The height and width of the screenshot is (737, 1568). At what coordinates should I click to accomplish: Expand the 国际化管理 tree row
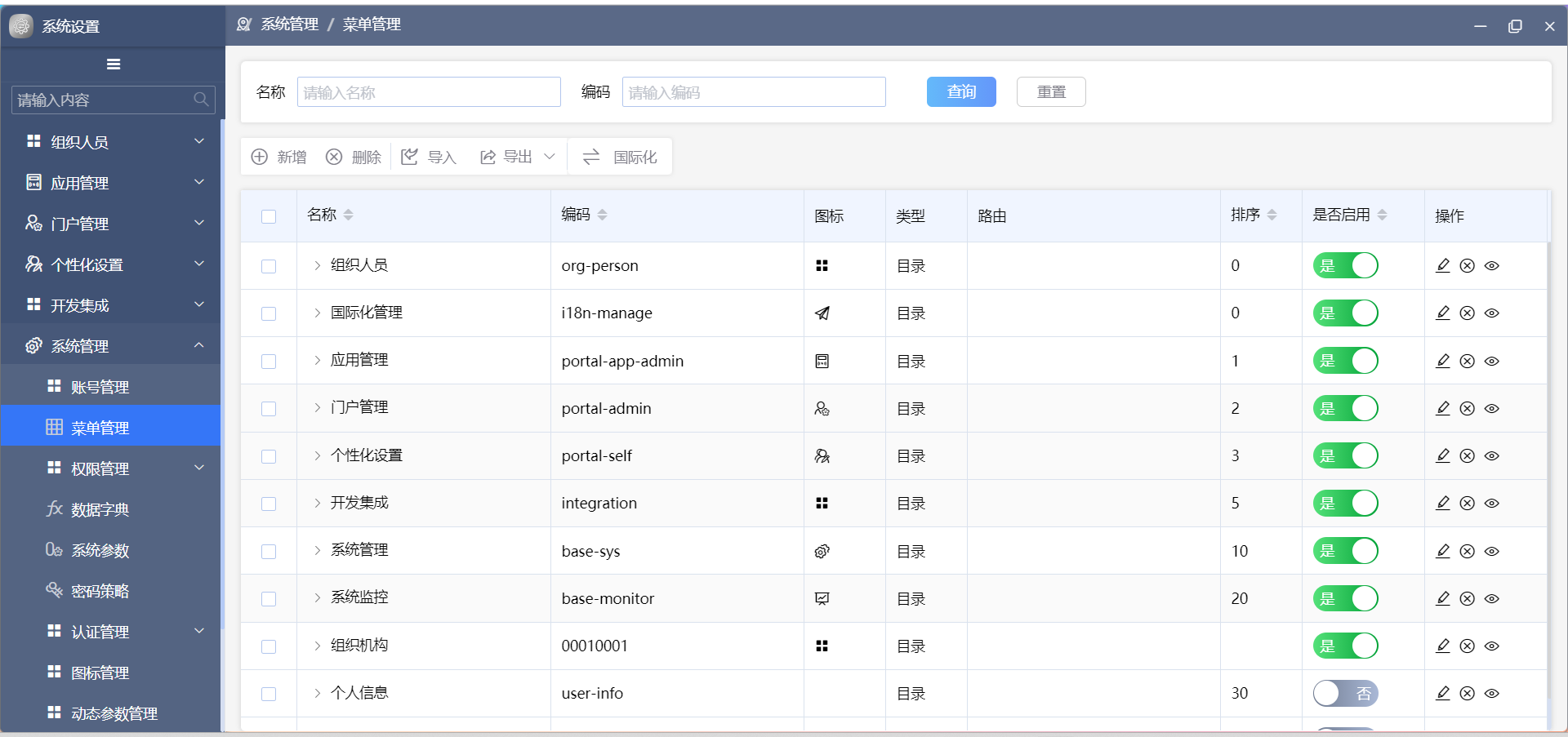point(318,313)
